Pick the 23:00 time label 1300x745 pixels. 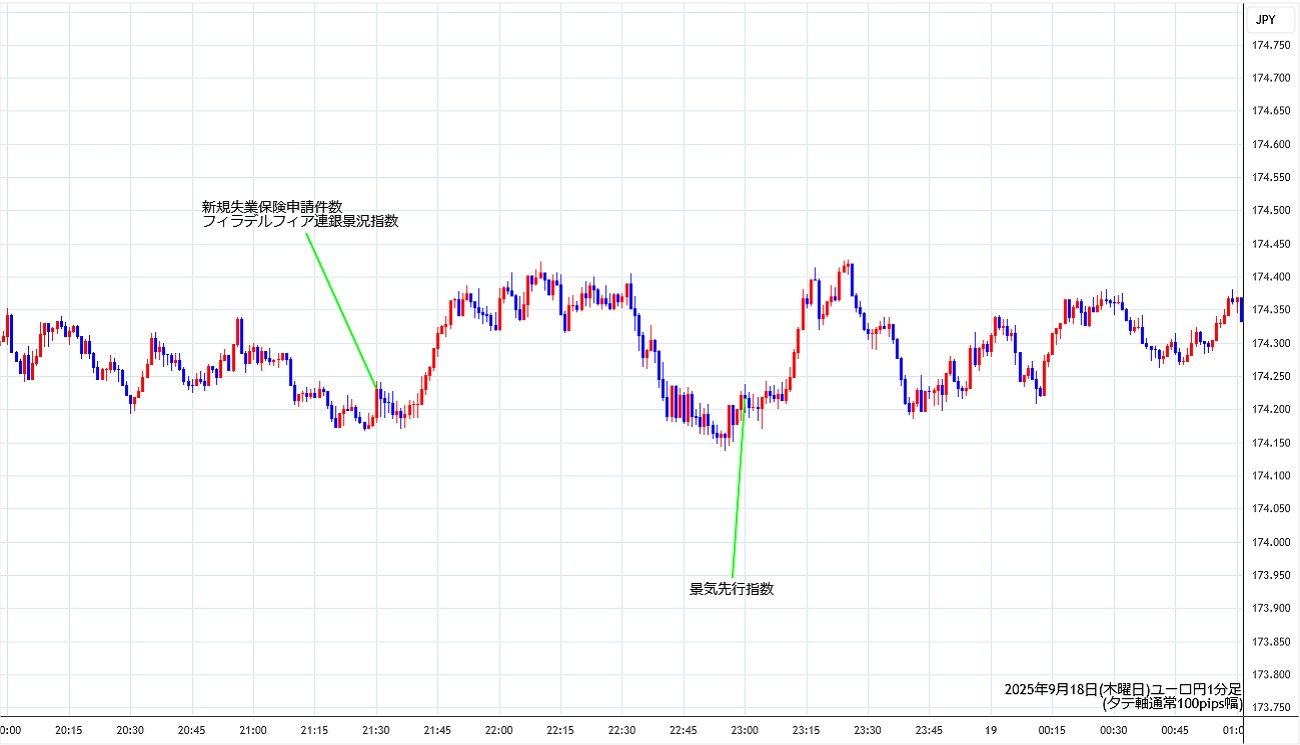click(x=745, y=730)
